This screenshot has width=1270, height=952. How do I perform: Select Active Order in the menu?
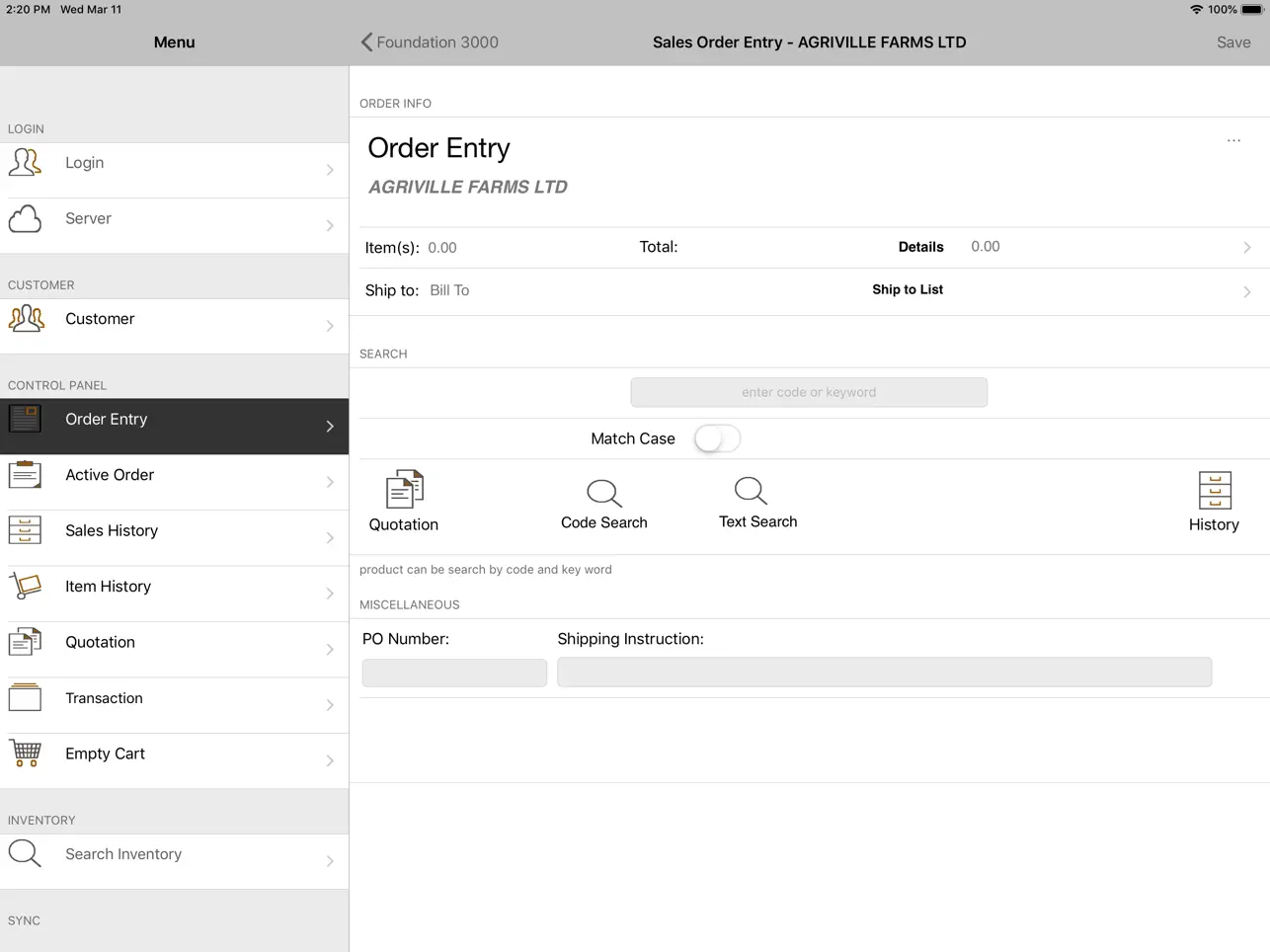click(x=174, y=482)
